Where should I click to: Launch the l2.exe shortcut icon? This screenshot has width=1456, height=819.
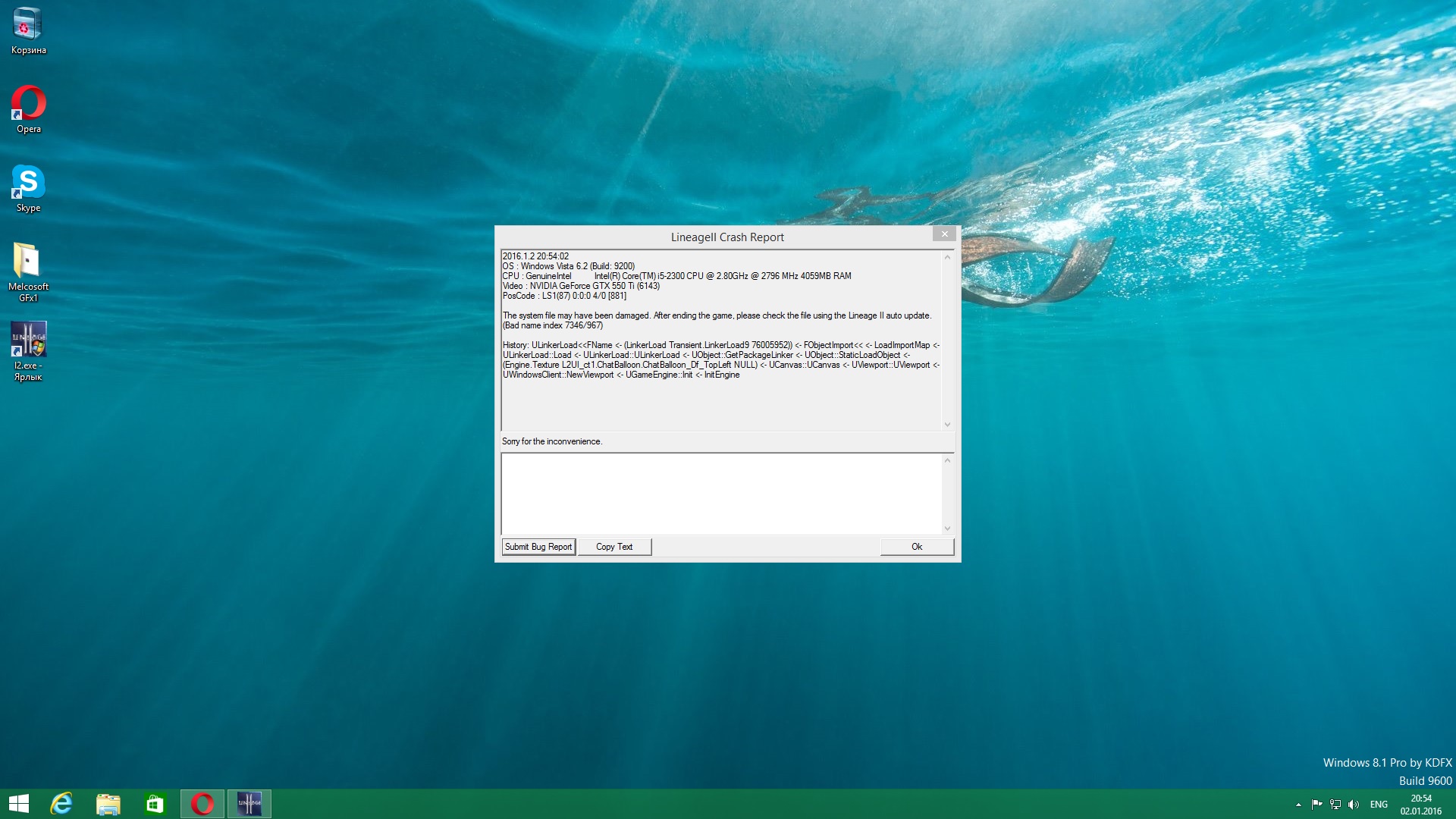tap(28, 350)
